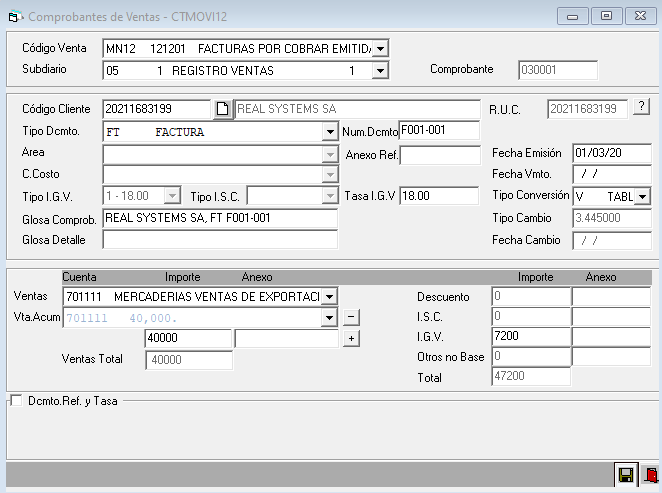Open client lookup document icon
This screenshot has width=662, height=493.
point(223,109)
